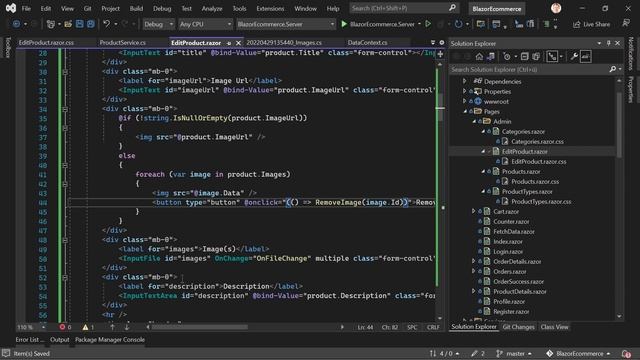This screenshot has width=640, height=360.
Task: Toggle Preview Selected Items in Solution Explorer
Action: pyautogui.click(x=585, y=56)
